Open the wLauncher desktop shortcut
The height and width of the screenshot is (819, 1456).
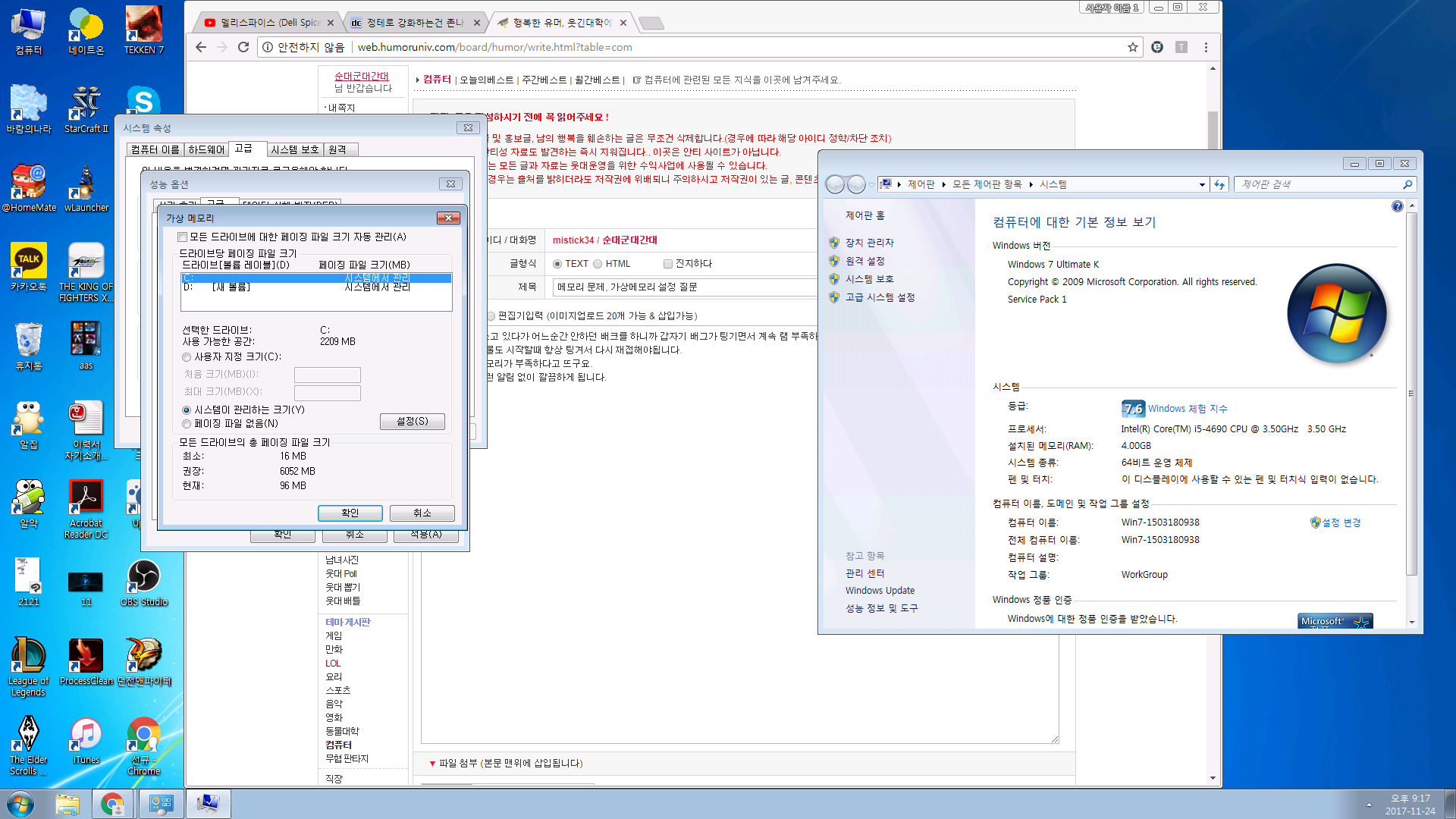coord(86,188)
